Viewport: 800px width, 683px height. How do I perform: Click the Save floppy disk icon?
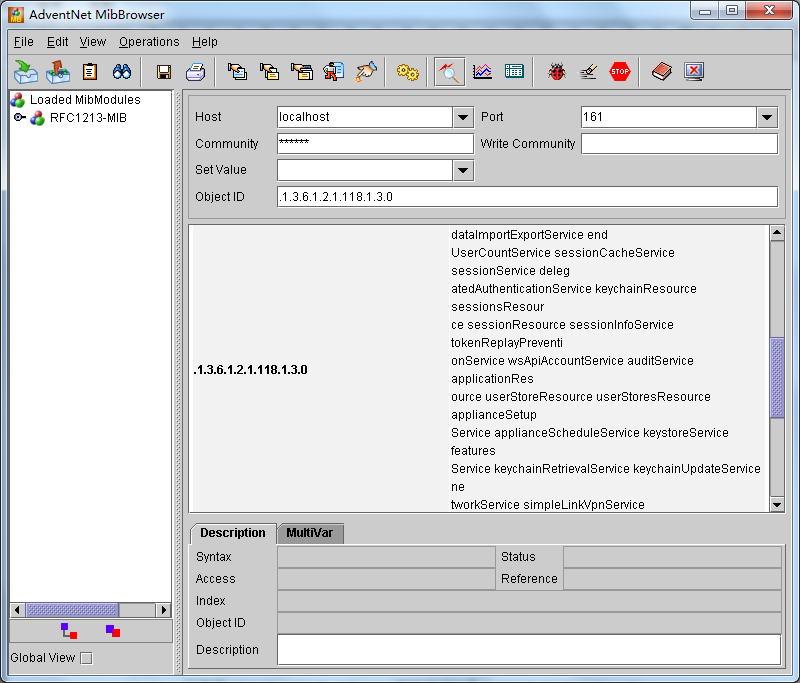pos(164,72)
